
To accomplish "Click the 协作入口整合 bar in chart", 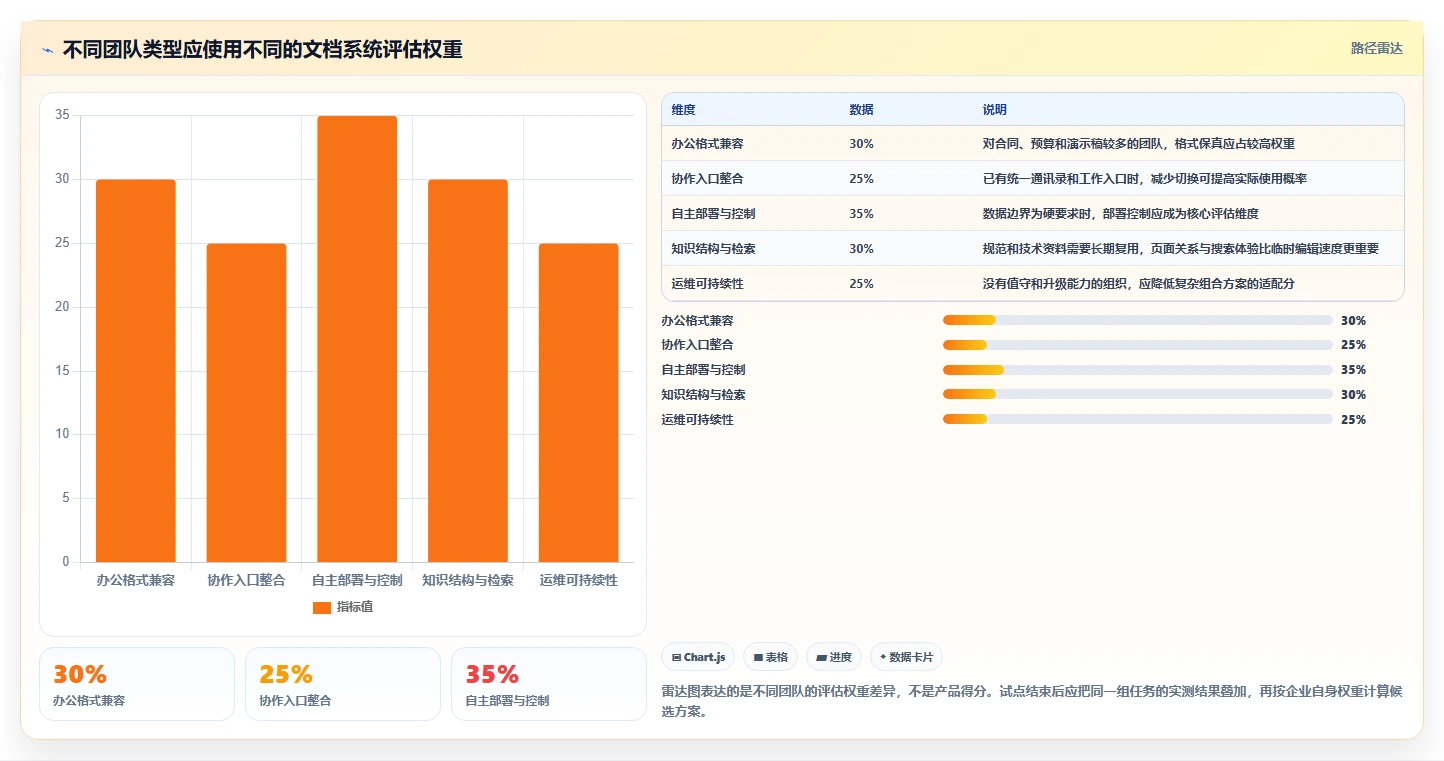I will click(x=246, y=403).
